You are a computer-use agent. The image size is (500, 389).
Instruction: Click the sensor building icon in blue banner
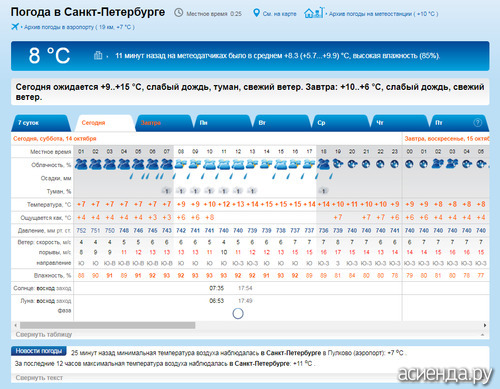[x=98, y=55]
